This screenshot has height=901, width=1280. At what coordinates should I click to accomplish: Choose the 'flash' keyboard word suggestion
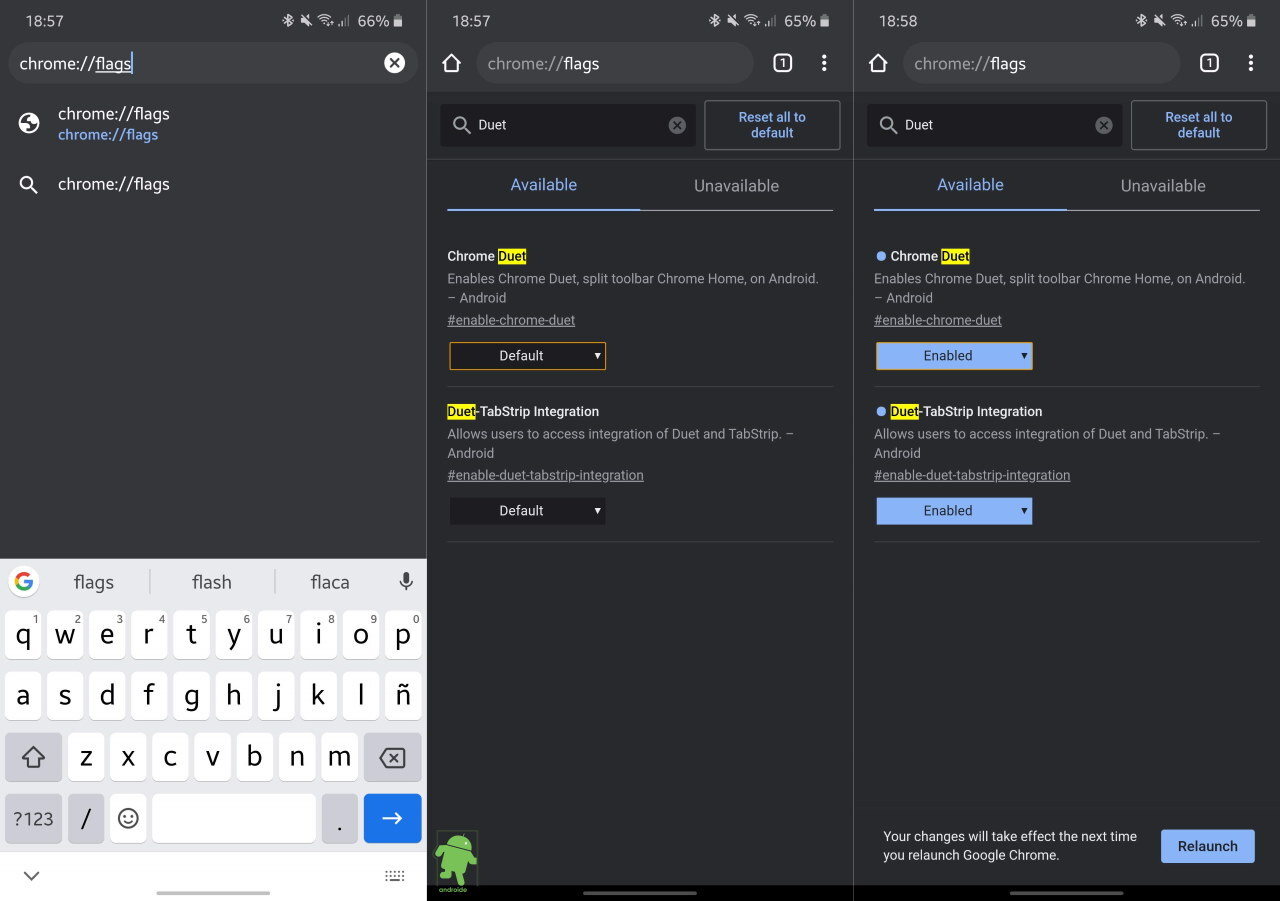coord(212,582)
